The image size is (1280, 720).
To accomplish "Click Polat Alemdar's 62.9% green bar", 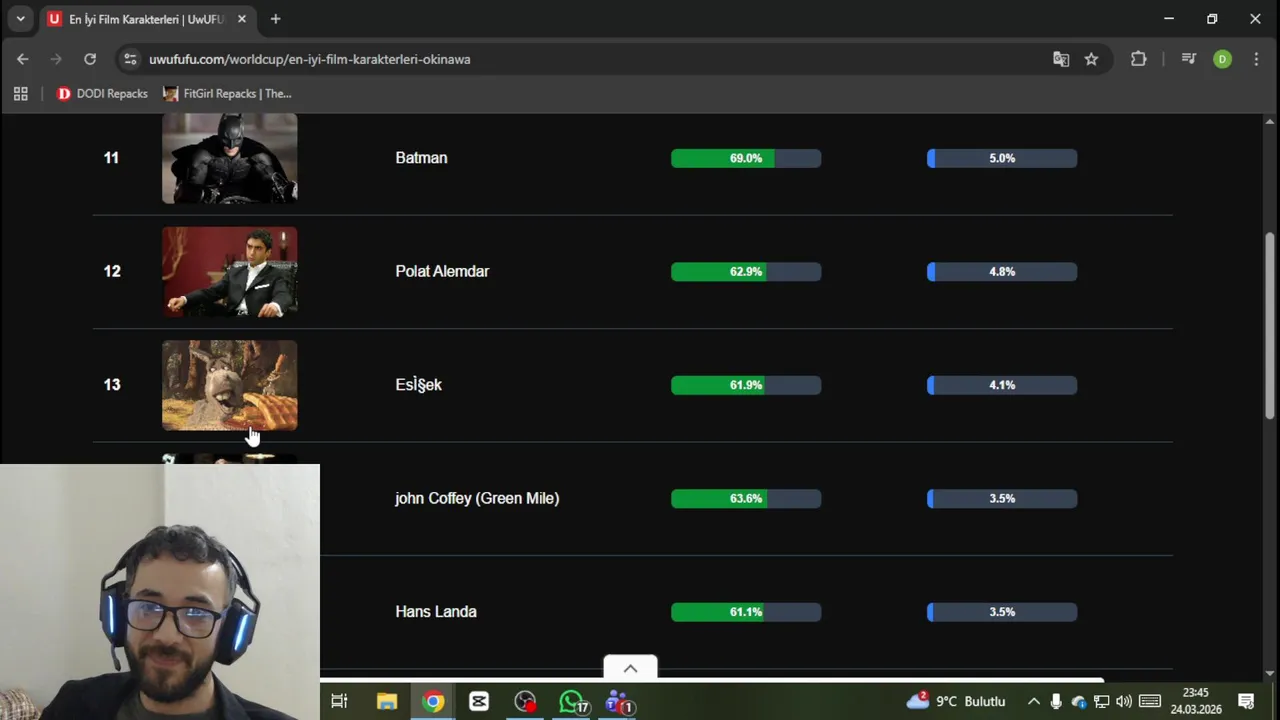I will (746, 272).
